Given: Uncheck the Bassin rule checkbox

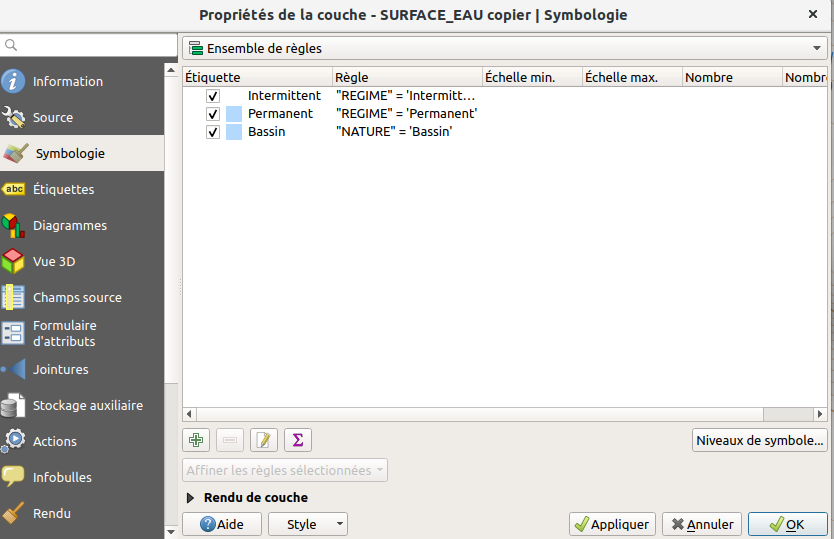Looking at the screenshot, I should click(213, 132).
